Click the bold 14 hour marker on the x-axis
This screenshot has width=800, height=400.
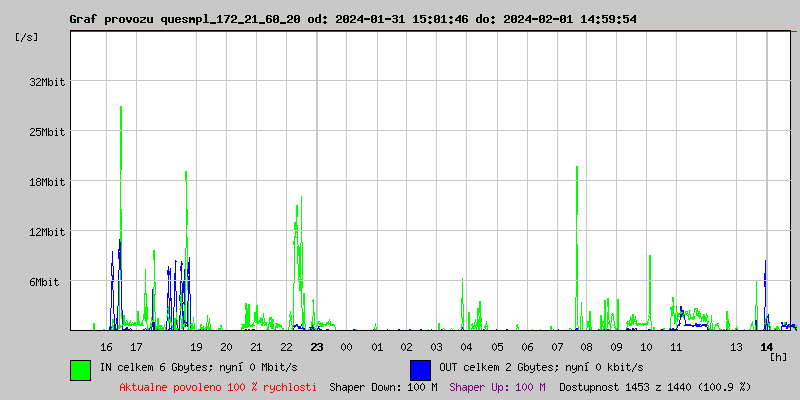pyautogui.click(x=766, y=347)
